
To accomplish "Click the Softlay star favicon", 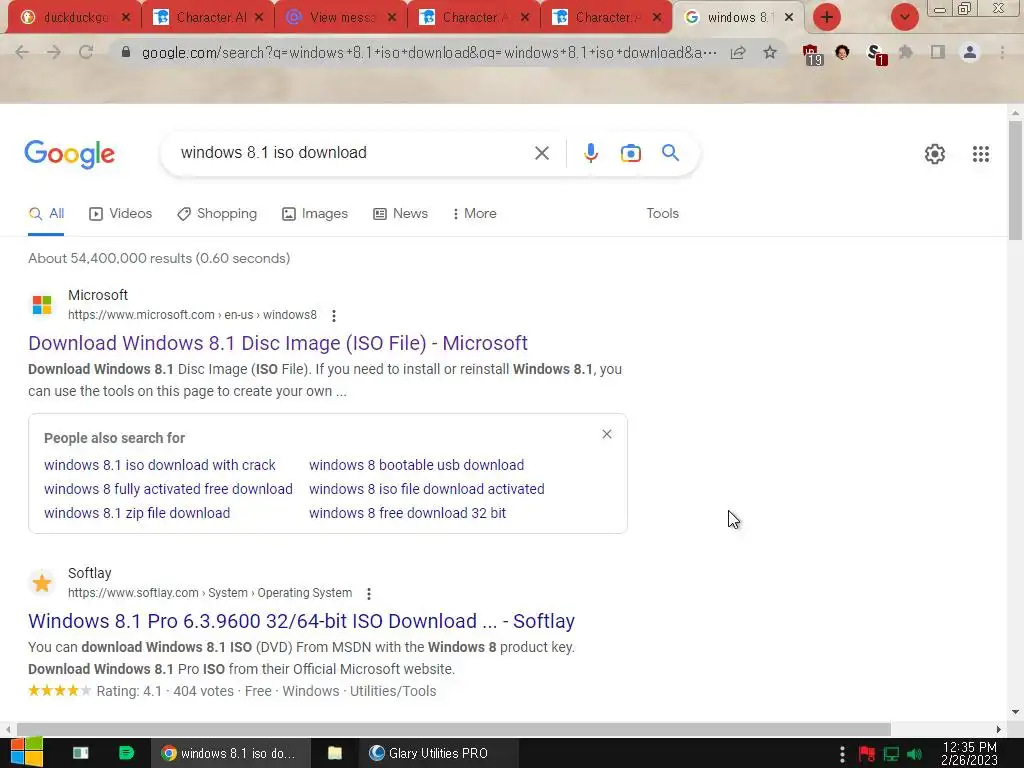I will 42,583.
